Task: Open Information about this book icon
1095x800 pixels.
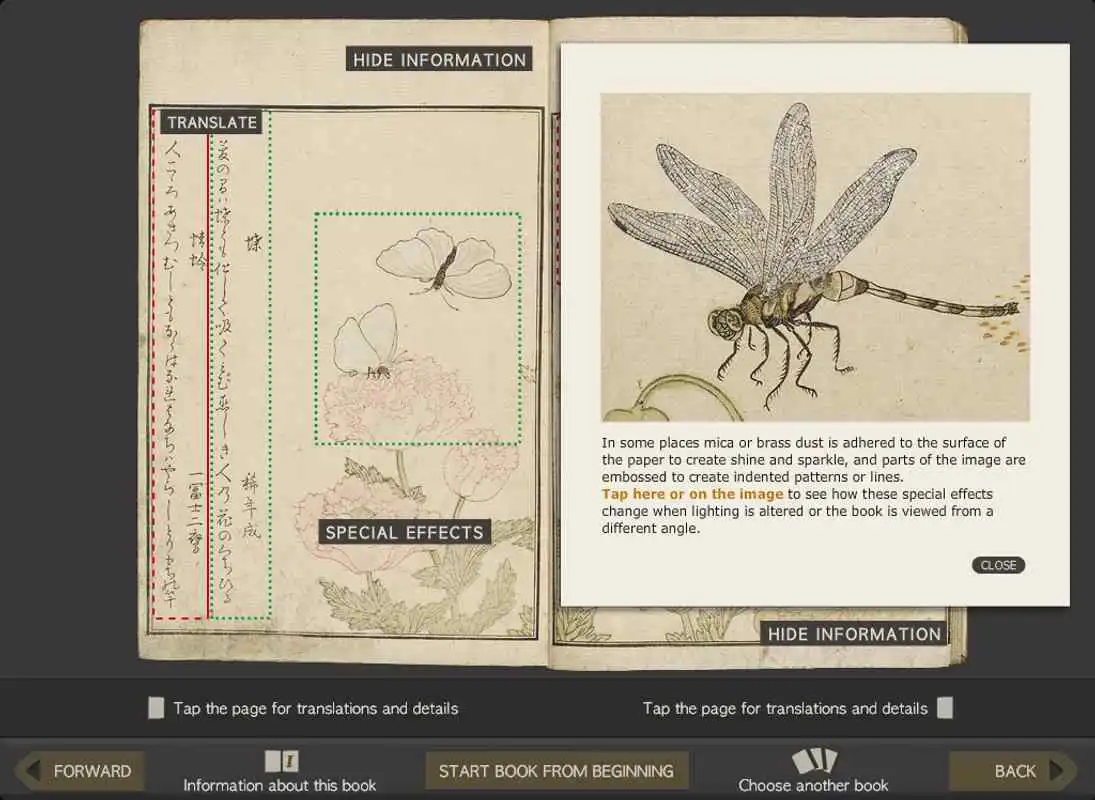Action: click(x=281, y=761)
